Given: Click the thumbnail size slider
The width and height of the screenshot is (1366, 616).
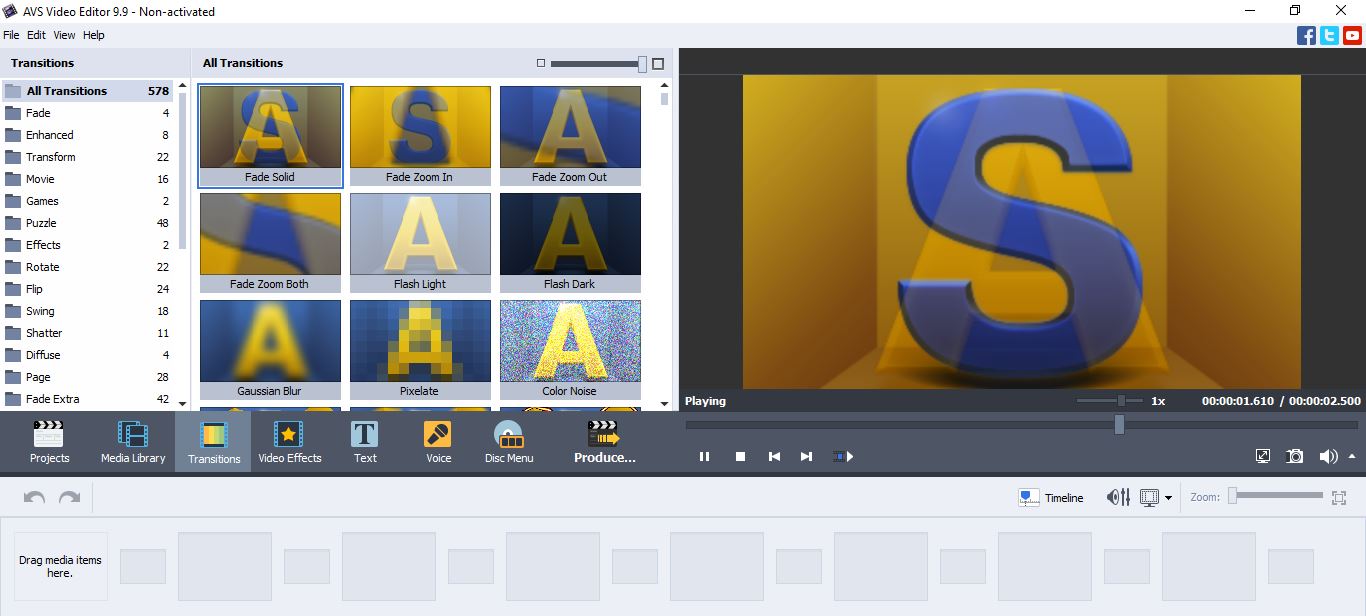Looking at the screenshot, I should coord(598,63).
